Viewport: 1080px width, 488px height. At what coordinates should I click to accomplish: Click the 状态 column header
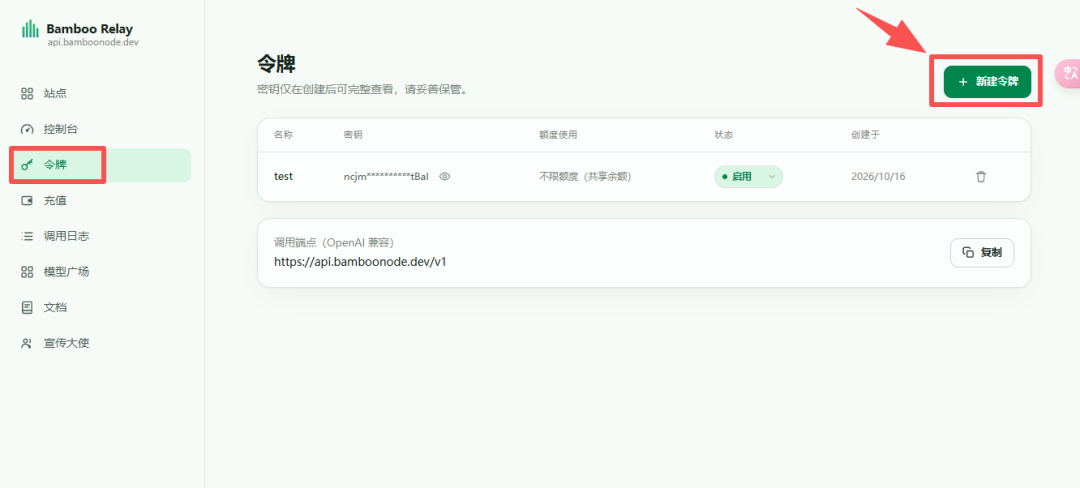pyautogui.click(x=723, y=135)
